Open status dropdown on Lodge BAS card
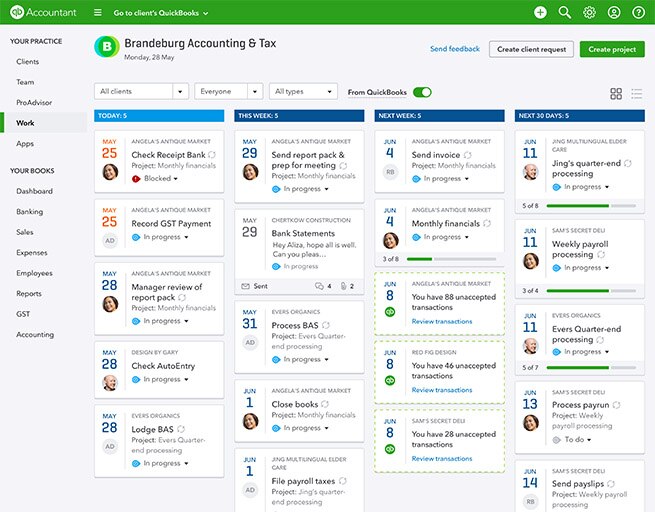Image resolution: width=655 pixels, height=512 pixels. (x=186, y=464)
